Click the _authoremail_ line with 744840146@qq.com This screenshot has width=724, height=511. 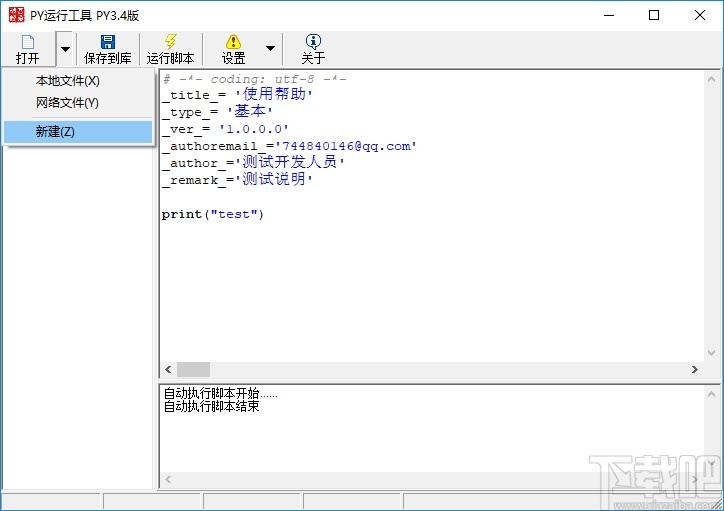click(289, 146)
